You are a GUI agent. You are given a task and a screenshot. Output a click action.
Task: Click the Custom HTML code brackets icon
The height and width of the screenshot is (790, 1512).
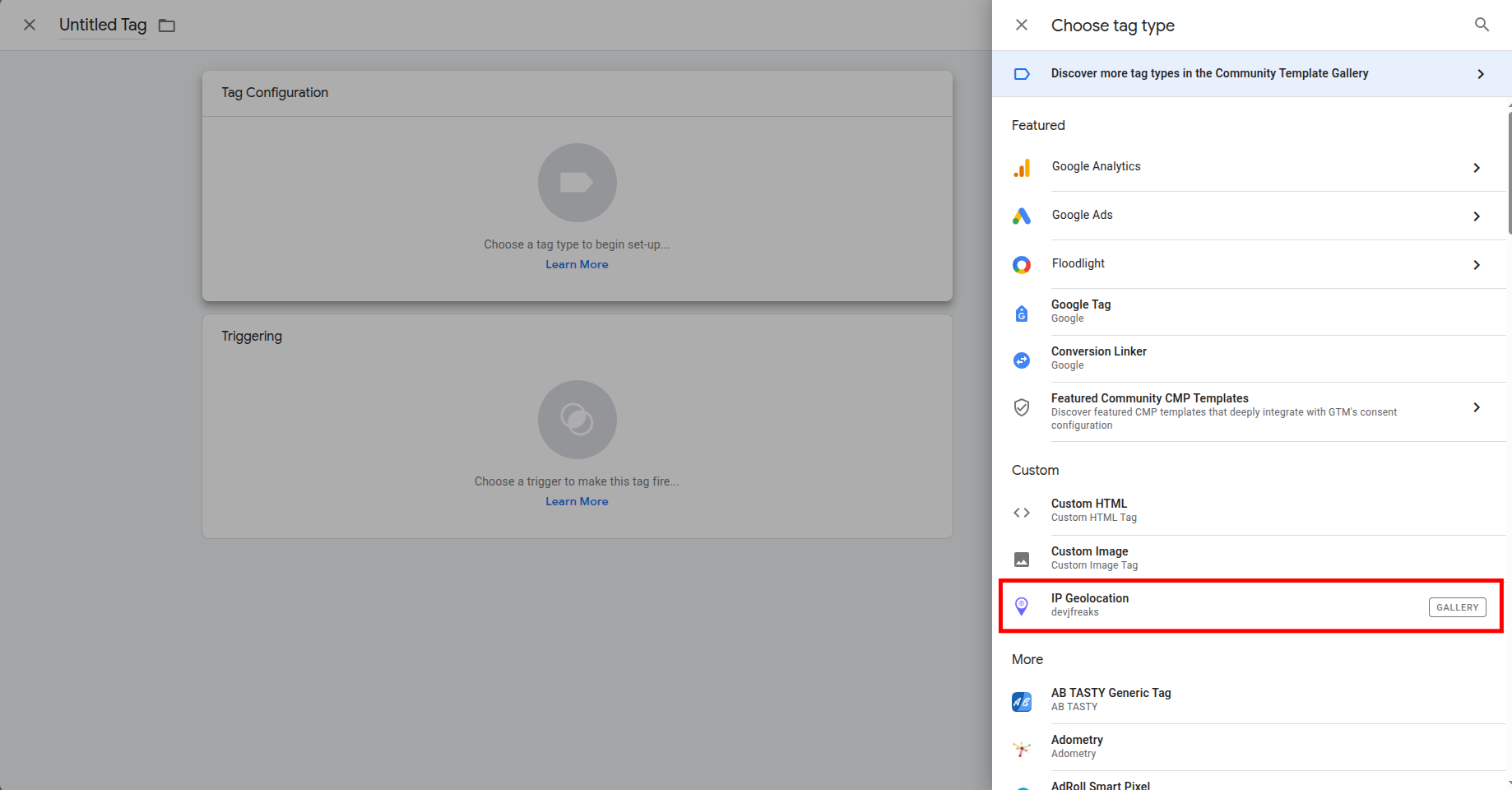(x=1022, y=513)
